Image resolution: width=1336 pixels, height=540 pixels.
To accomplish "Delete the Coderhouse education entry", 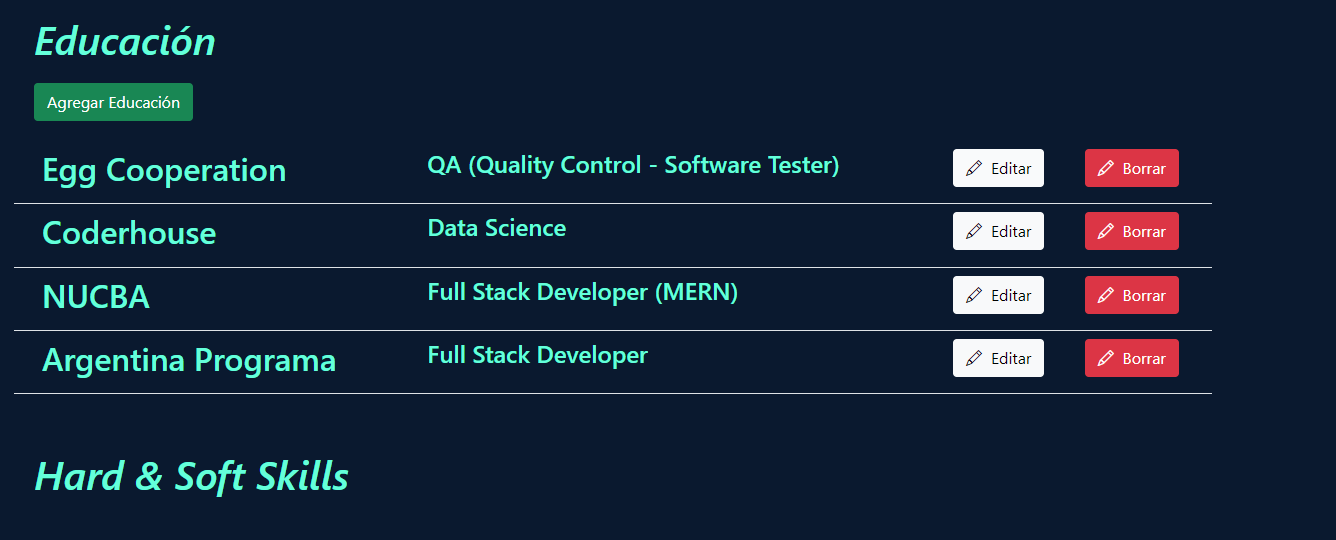I will (x=1132, y=231).
